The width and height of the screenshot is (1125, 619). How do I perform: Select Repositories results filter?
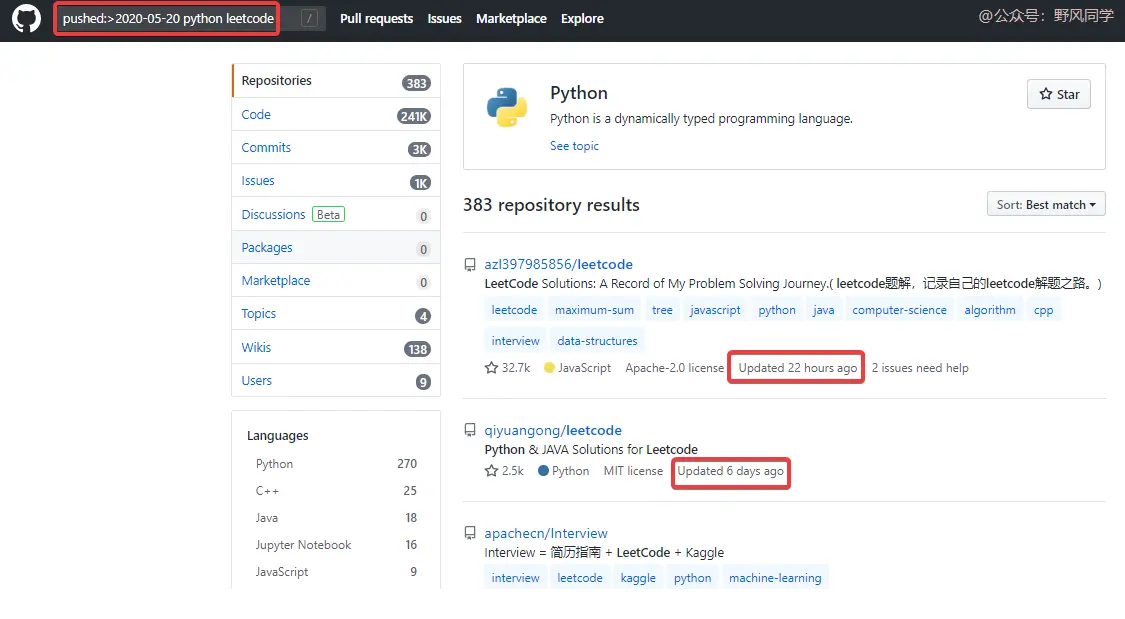point(336,81)
